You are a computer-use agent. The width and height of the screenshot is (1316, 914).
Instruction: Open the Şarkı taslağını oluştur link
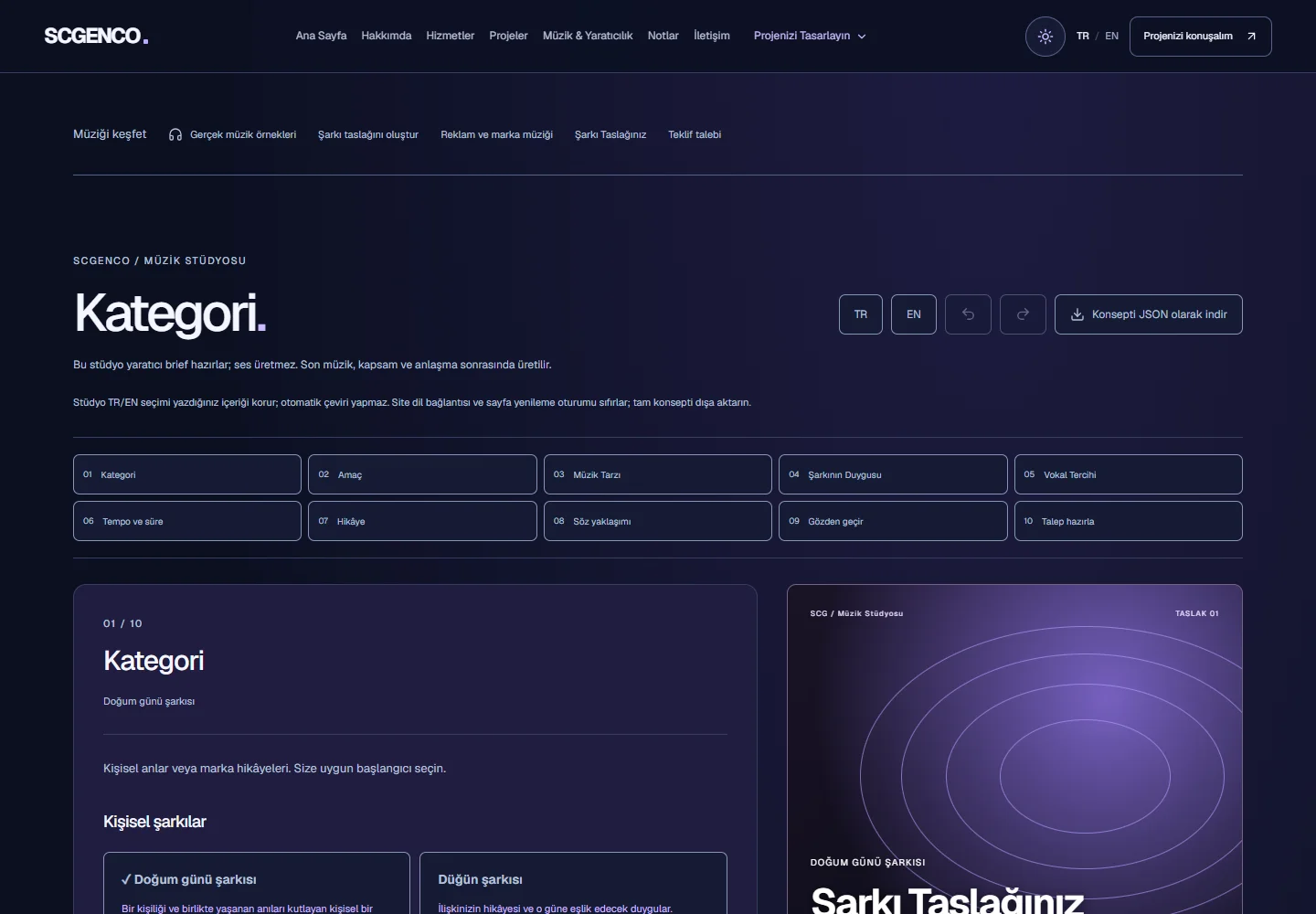coord(368,134)
